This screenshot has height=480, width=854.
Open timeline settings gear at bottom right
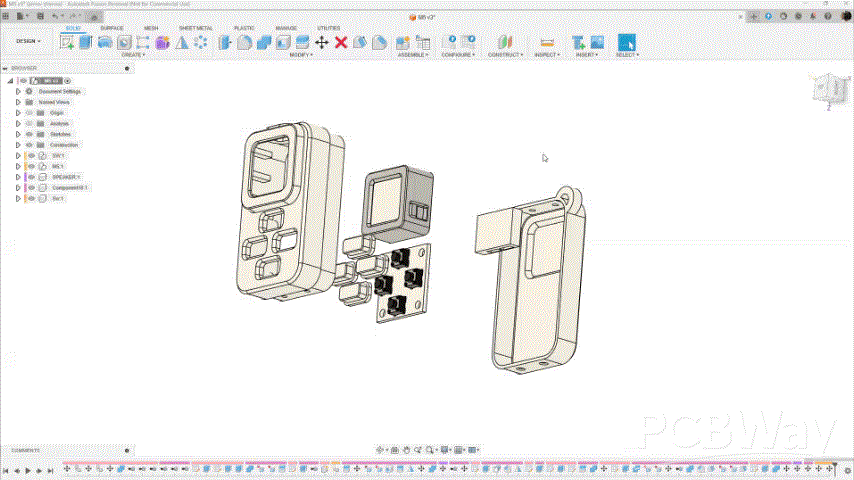click(847, 469)
